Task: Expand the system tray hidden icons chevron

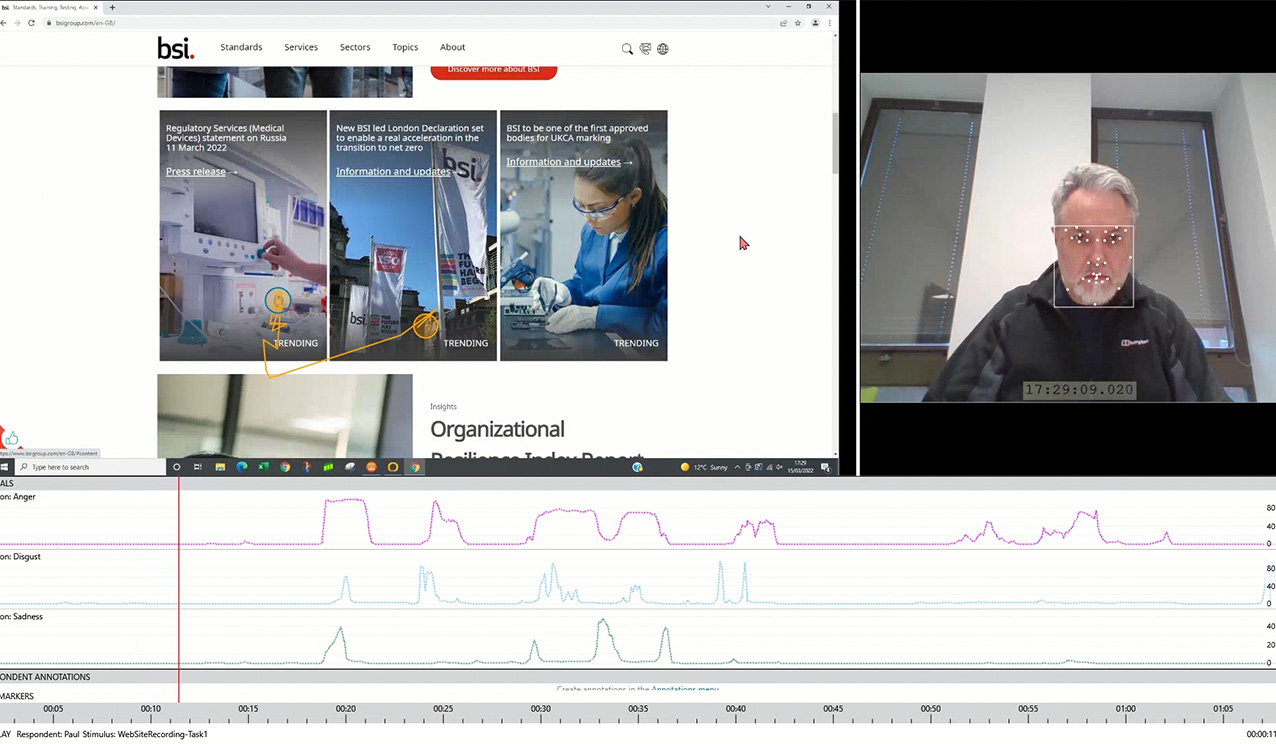Action: coord(737,467)
